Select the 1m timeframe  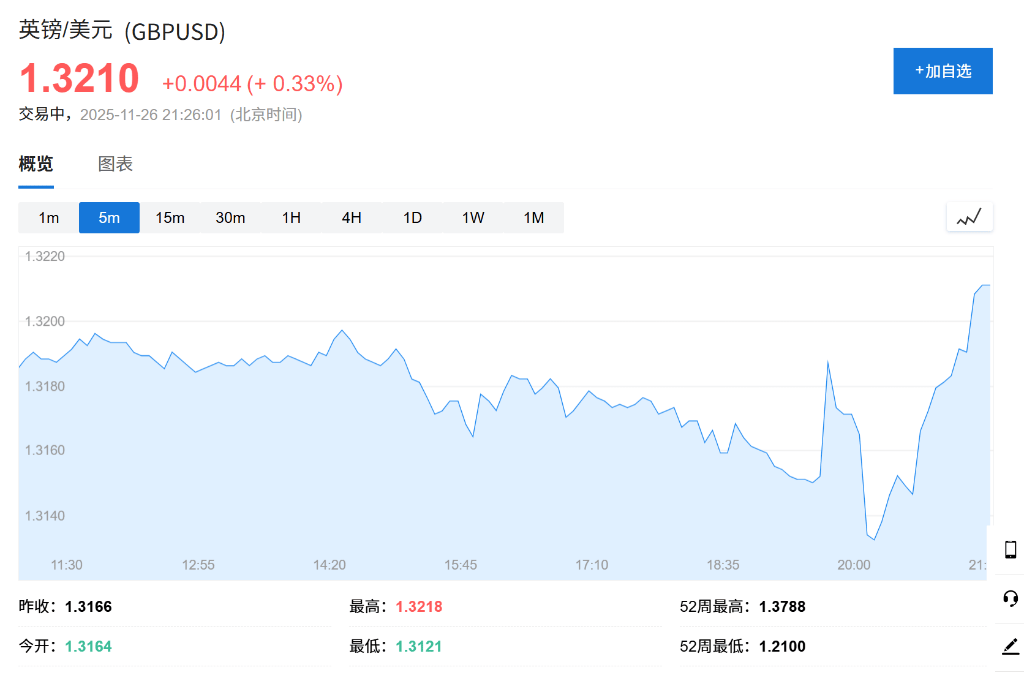[49, 218]
